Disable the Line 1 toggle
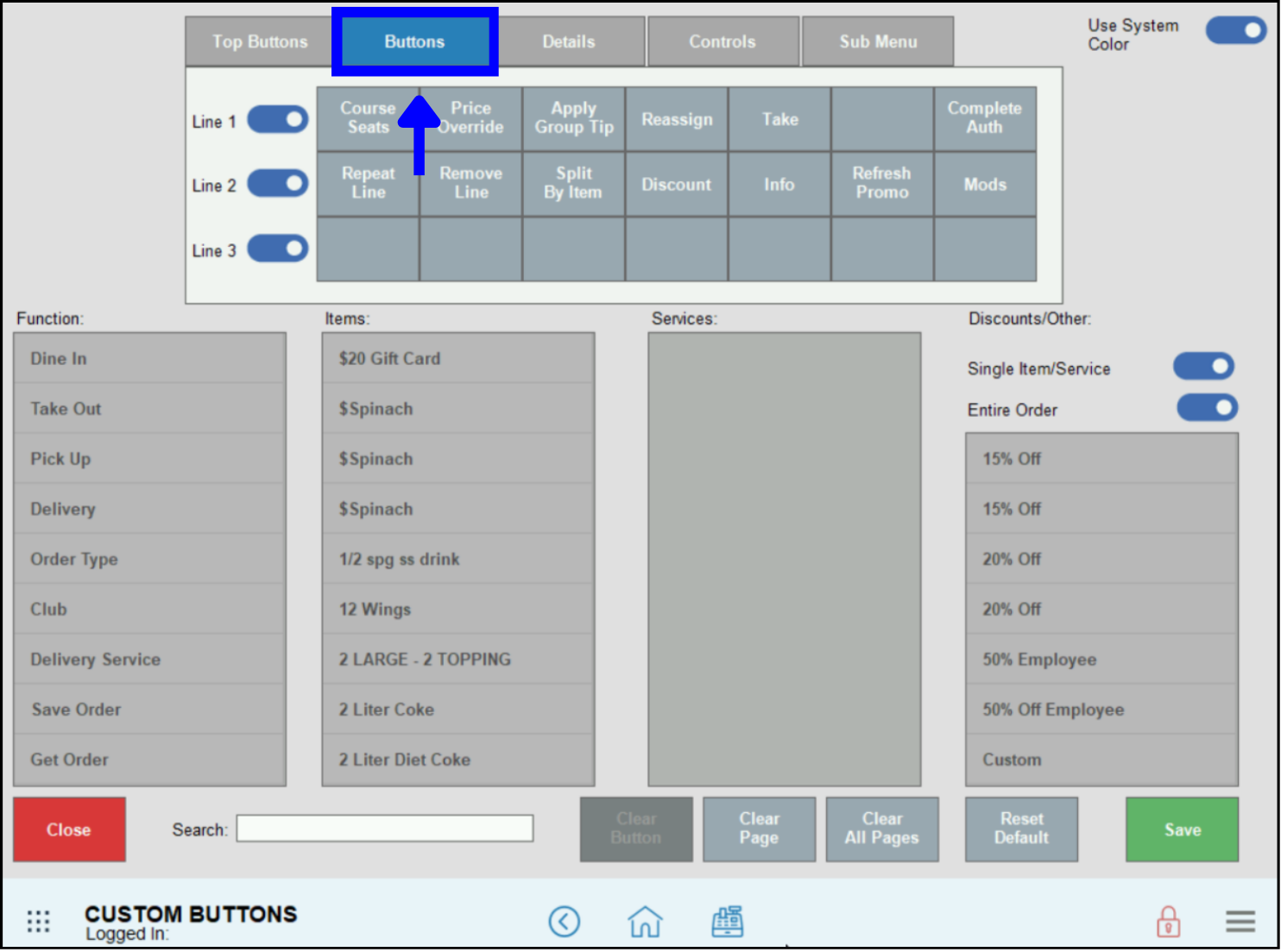 coord(278,120)
